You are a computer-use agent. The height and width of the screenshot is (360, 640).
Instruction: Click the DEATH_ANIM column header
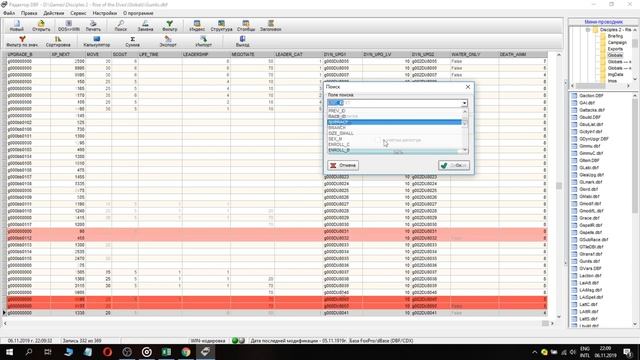pyautogui.click(x=523, y=54)
